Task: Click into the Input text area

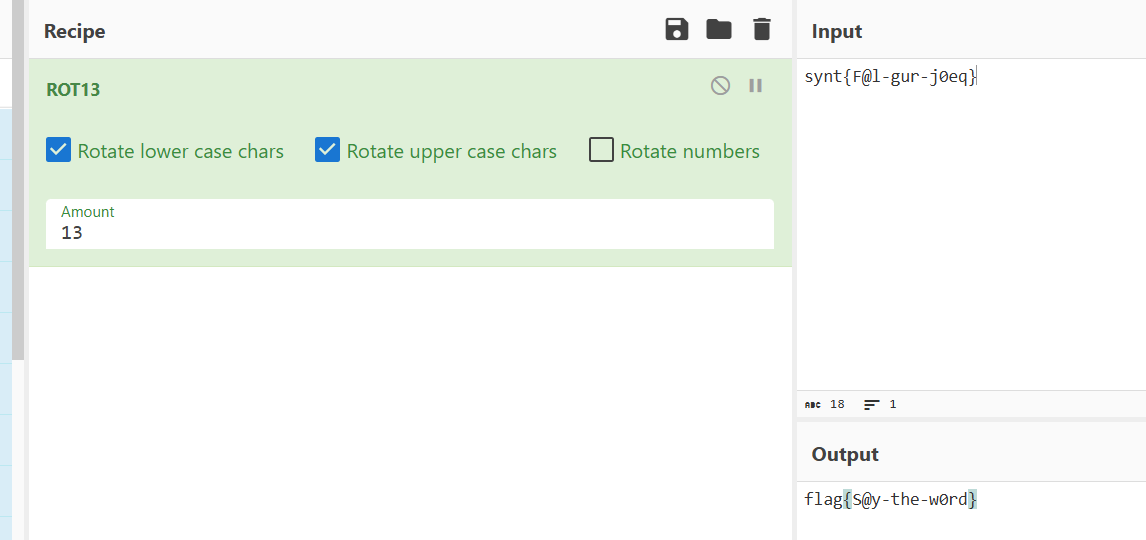Action: pyautogui.click(x=970, y=230)
